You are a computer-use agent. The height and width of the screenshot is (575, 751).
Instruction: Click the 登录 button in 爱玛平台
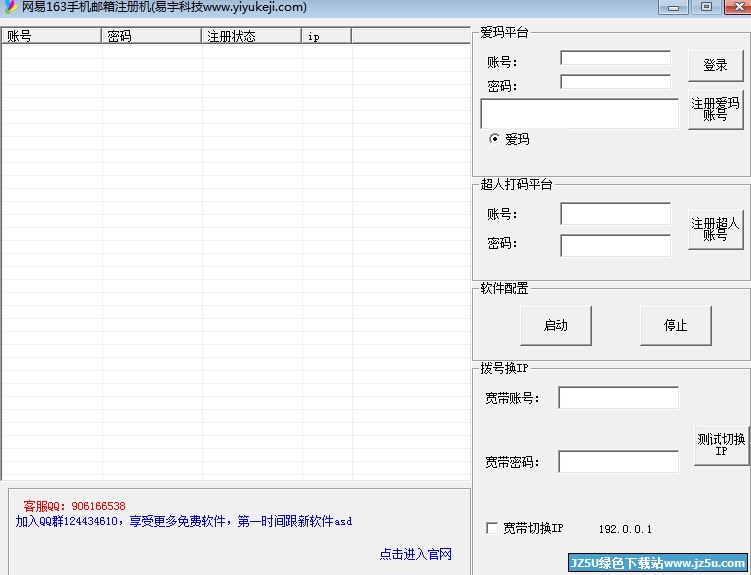tap(715, 66)
